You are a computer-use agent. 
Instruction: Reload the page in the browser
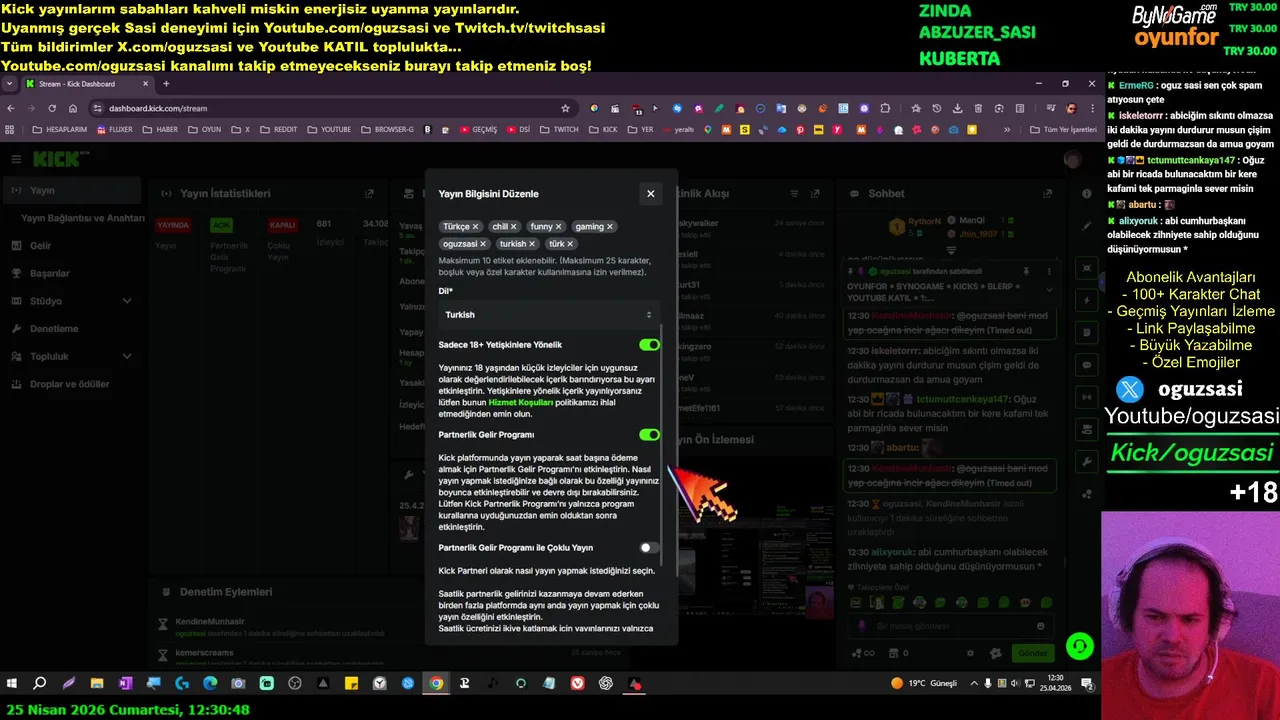pos(52,108)
